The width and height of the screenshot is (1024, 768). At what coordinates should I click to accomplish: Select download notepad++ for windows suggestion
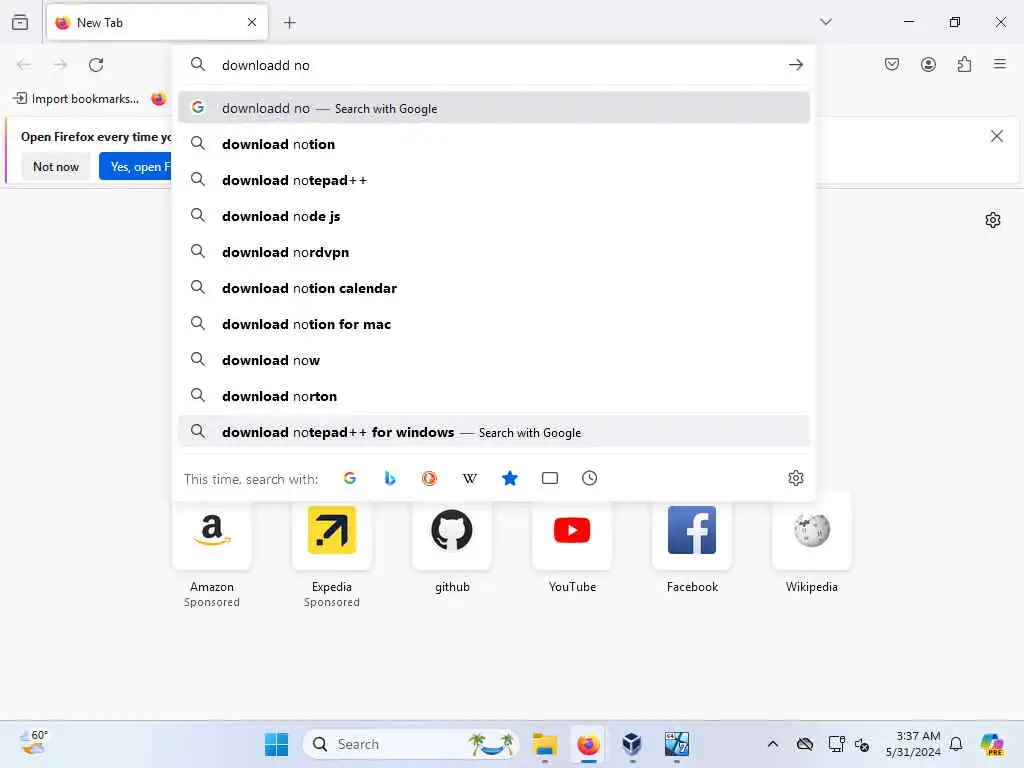[494, 432]
